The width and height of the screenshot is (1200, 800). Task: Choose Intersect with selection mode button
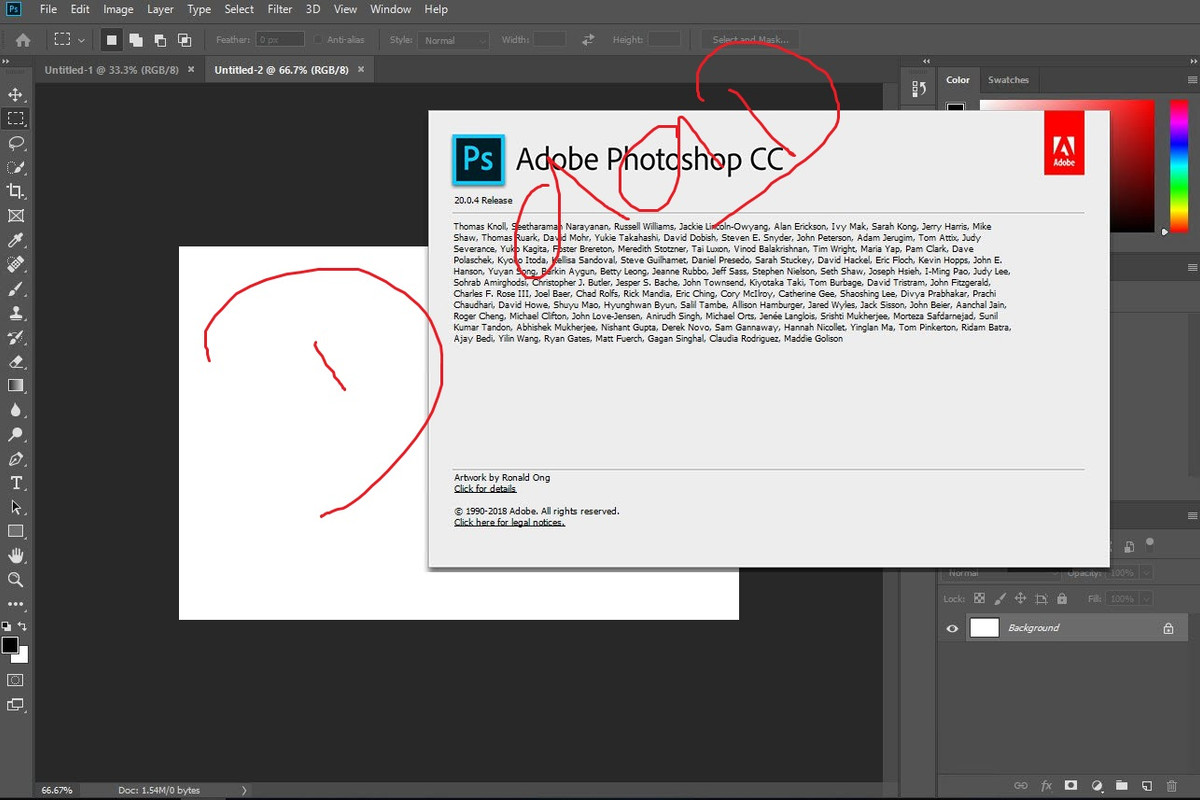(184, 40)
